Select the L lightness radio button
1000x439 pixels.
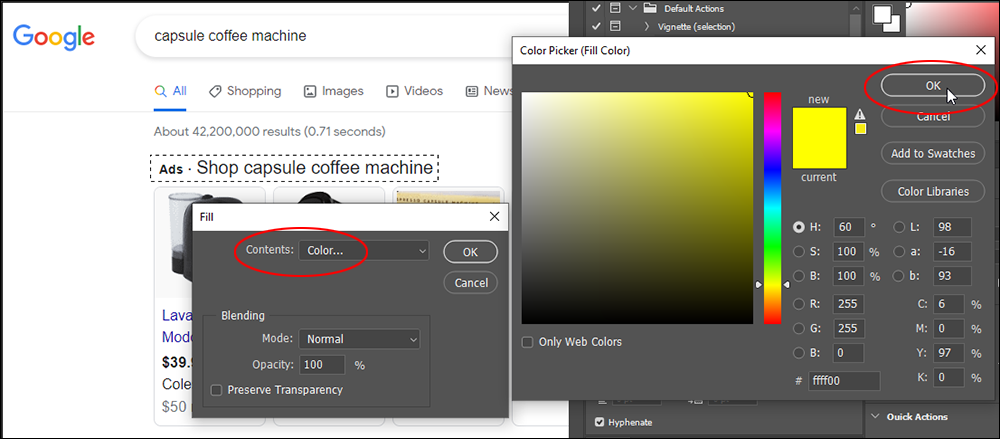(899, 227)
